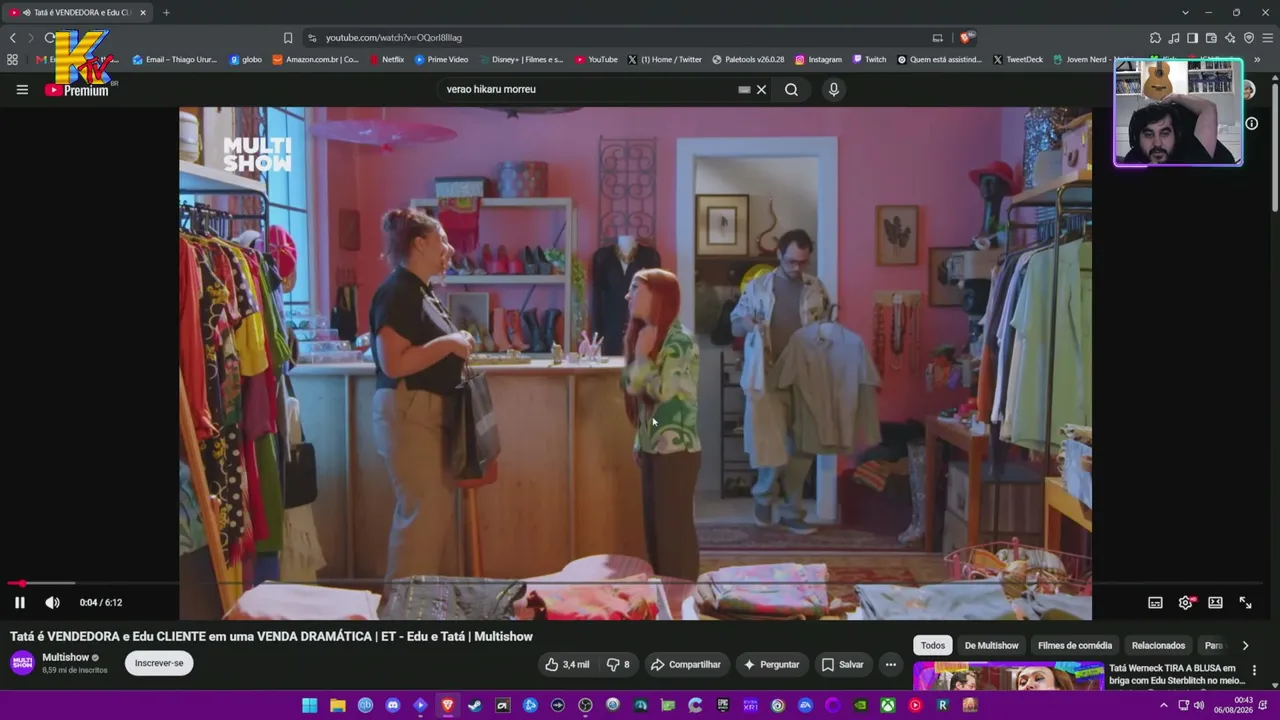Screen dimensions: 1280x720
Task: Dislike the video thumbs-down button
Action: [x=619, y=664]
